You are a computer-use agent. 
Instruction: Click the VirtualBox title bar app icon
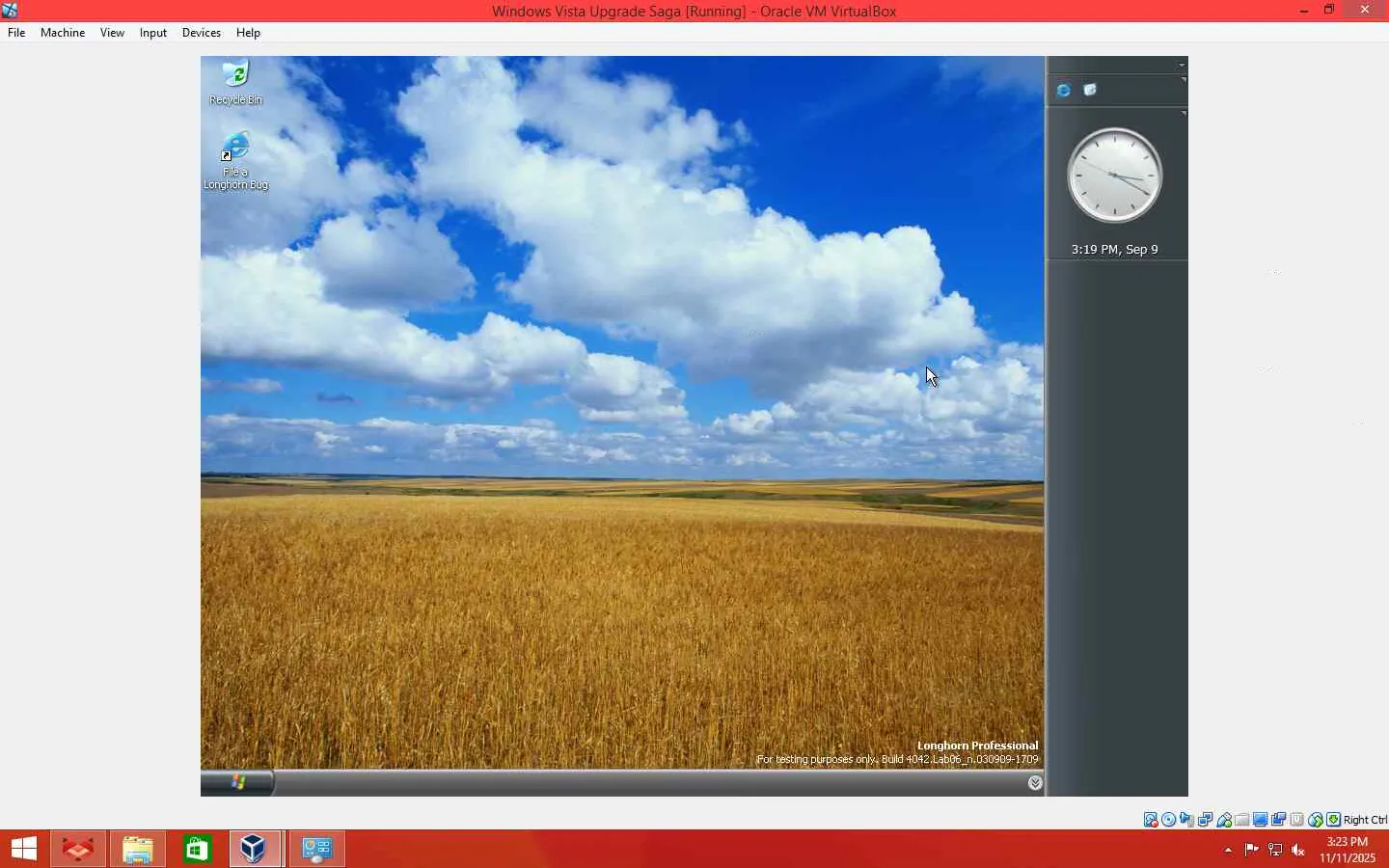coord(10,11)
